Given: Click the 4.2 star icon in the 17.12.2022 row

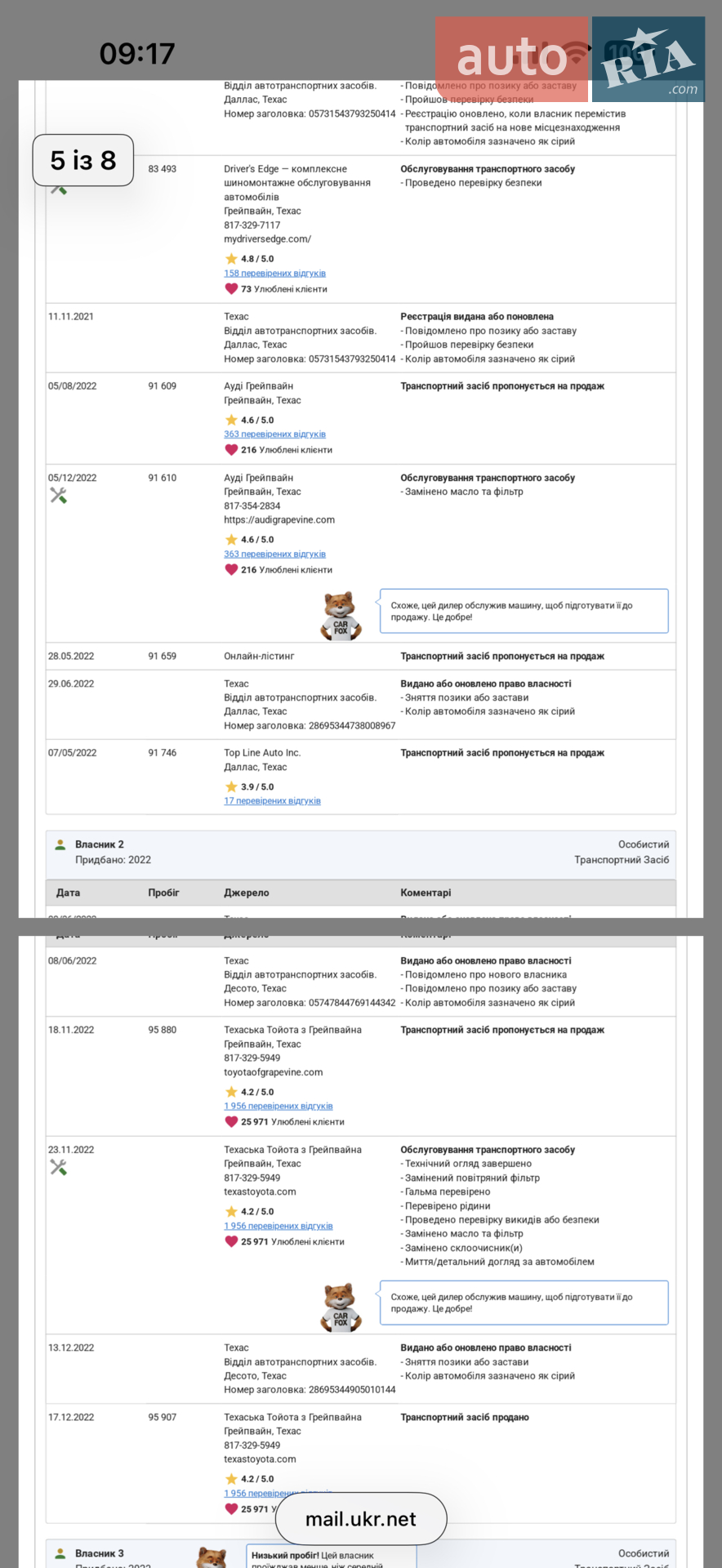Looking at the screenshot, I should click(x=231, y=1479).
